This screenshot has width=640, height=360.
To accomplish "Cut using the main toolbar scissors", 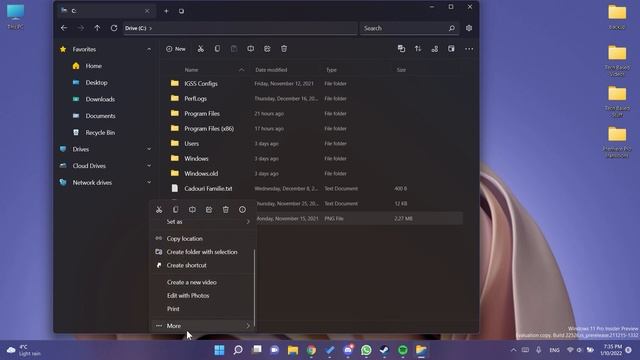I will click(200, 49).
